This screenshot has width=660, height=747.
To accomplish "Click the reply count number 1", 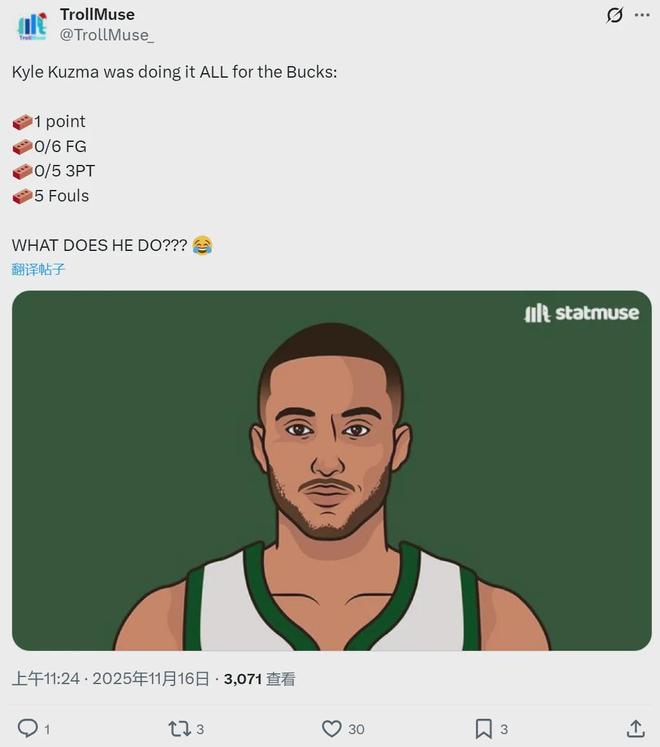I will pyautogui.click(x=47, y=729).
